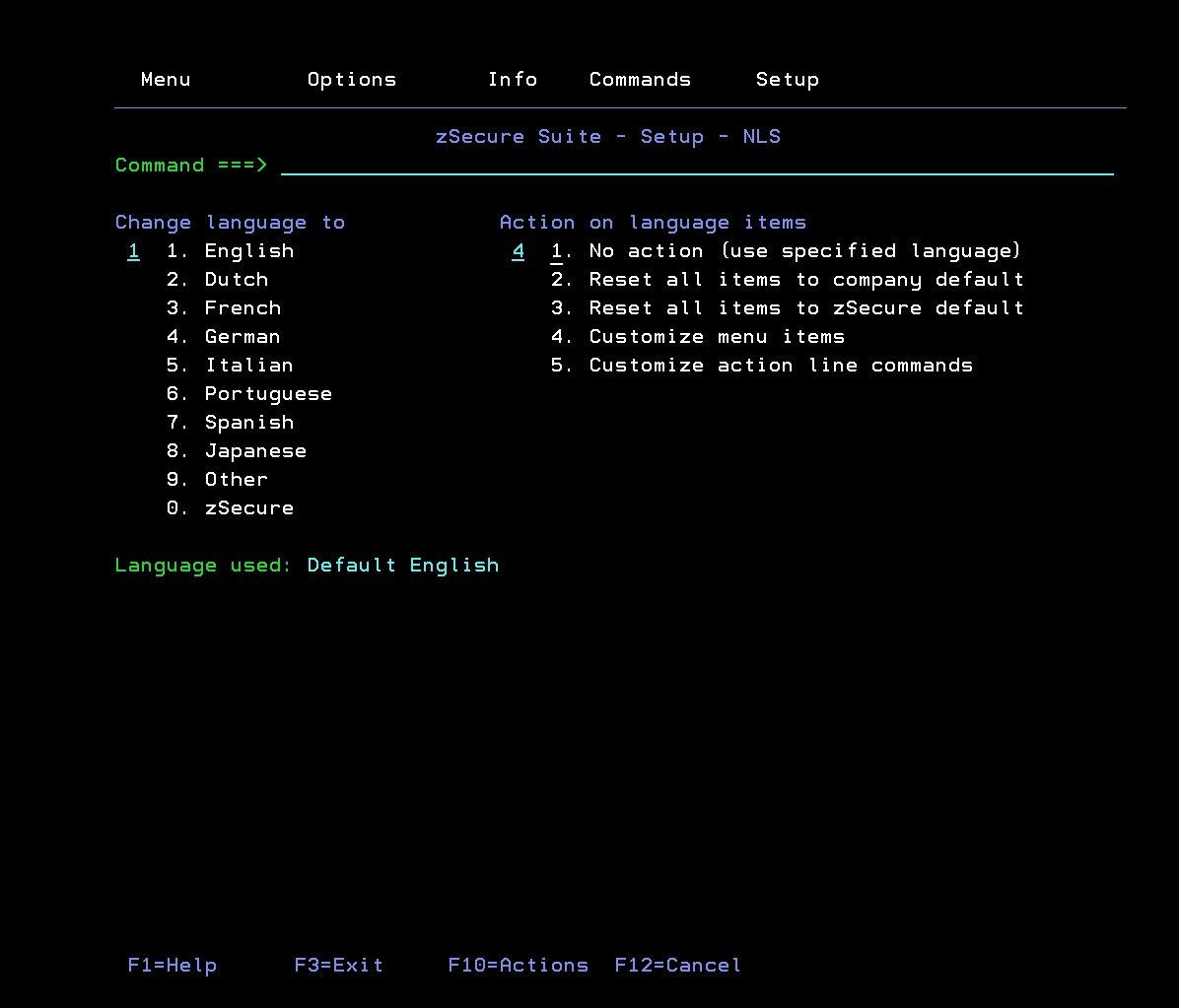
Task: Click F10=Actions function key
Action: tap(519, 966)
